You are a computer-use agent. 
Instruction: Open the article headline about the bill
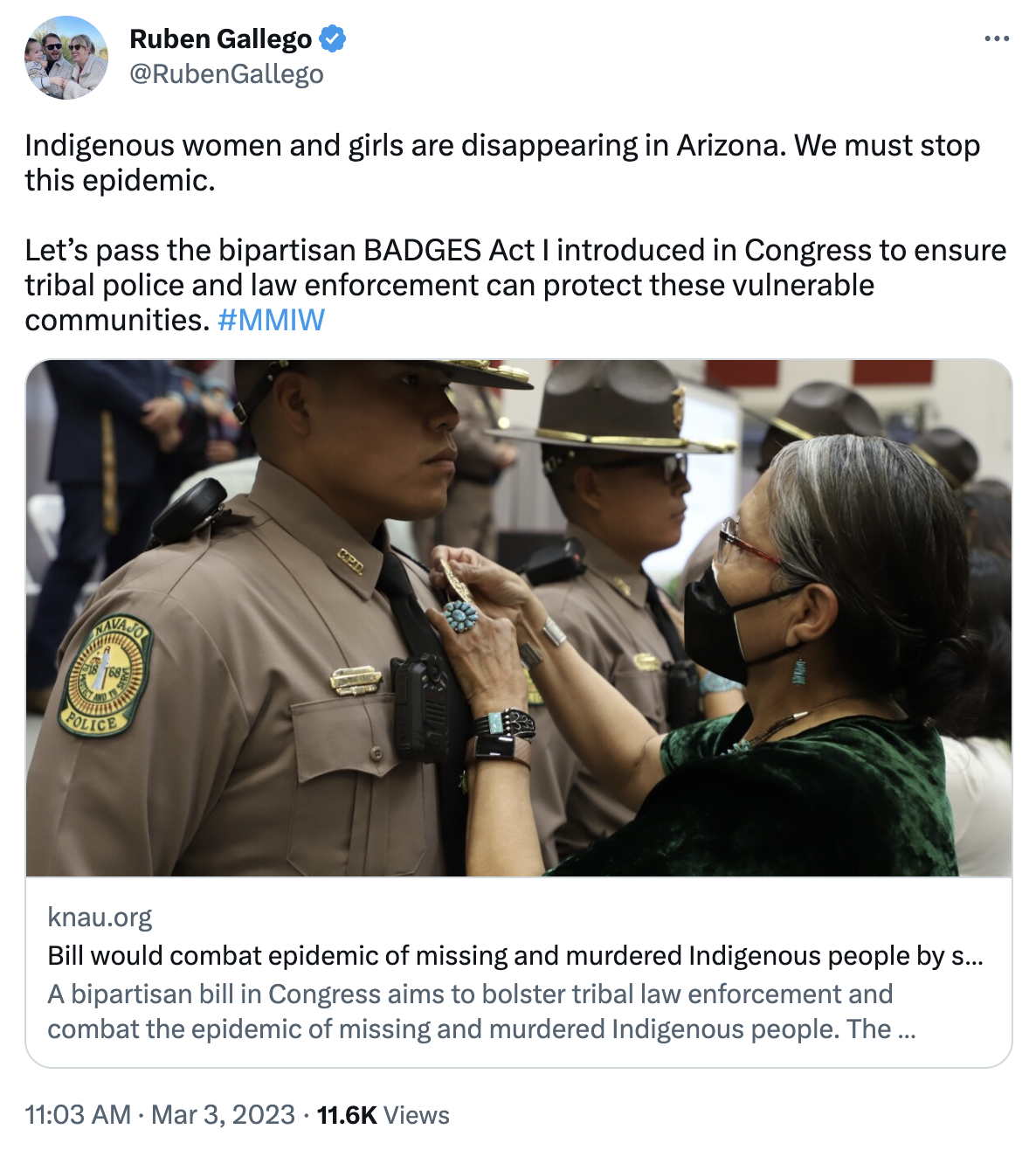pyautogui.click(x=515, y=955)
